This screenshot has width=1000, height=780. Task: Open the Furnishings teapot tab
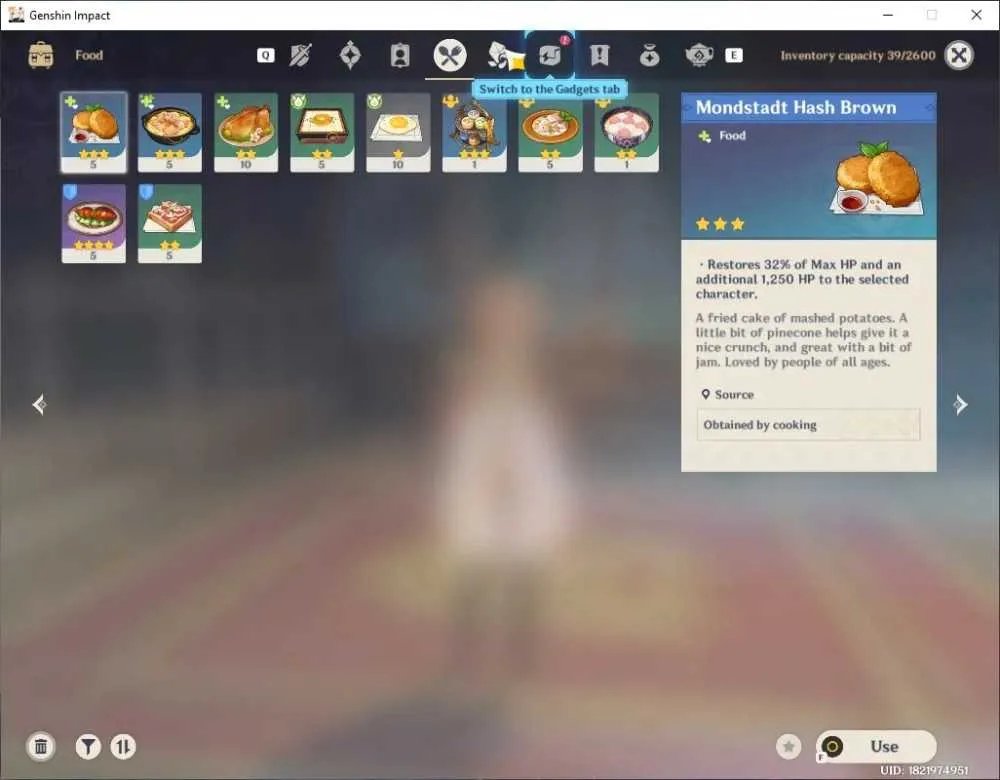click(699, 55)
